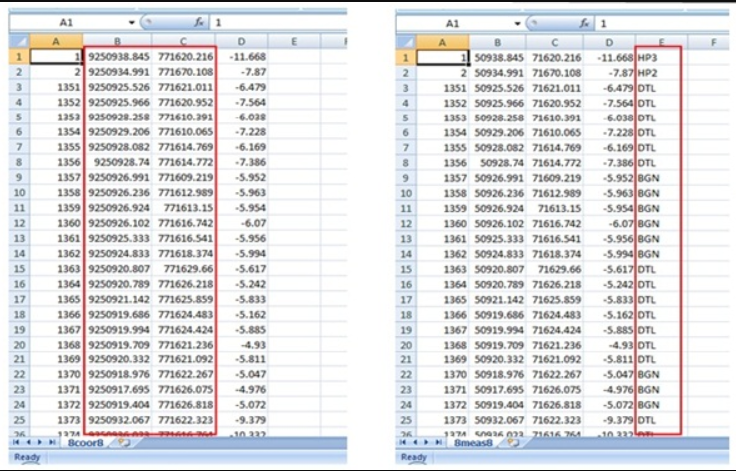Jump to first sheet arrow in 8coor8 window
Viewport: 736px width, 471px height.
click(x=16, y=442)
